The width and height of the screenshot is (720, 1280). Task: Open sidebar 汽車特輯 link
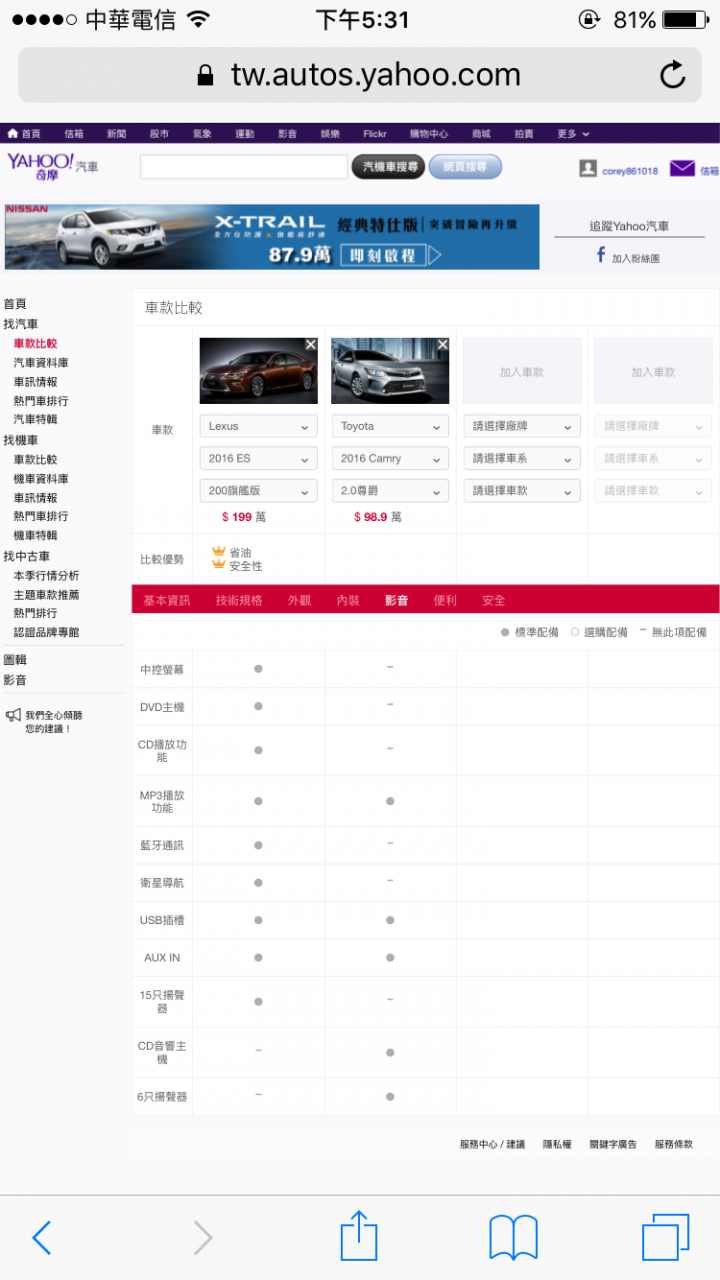pos(35,419)
